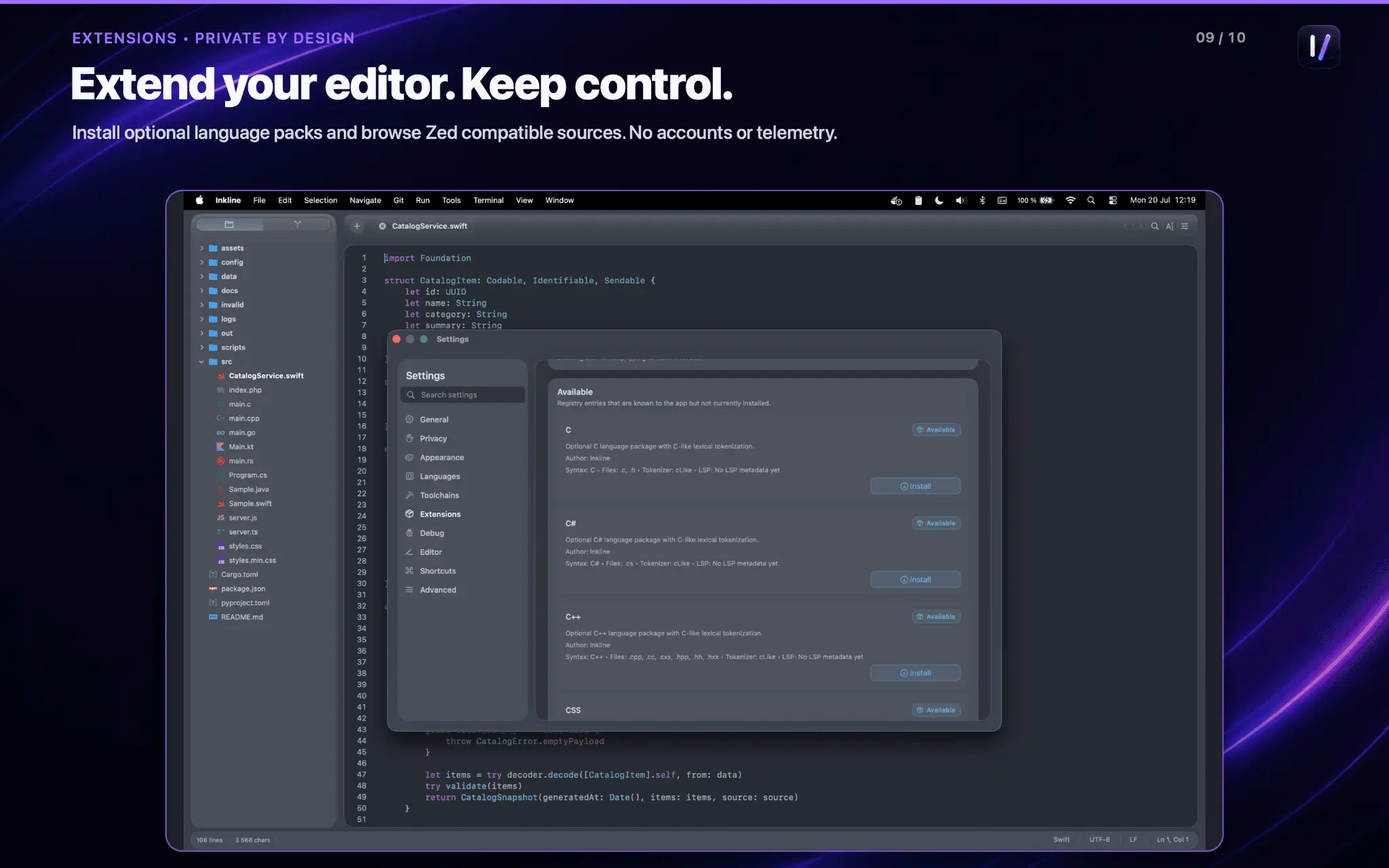Open the Git menu
Viewport: 1389px width, 868px height.
(398, 201)
